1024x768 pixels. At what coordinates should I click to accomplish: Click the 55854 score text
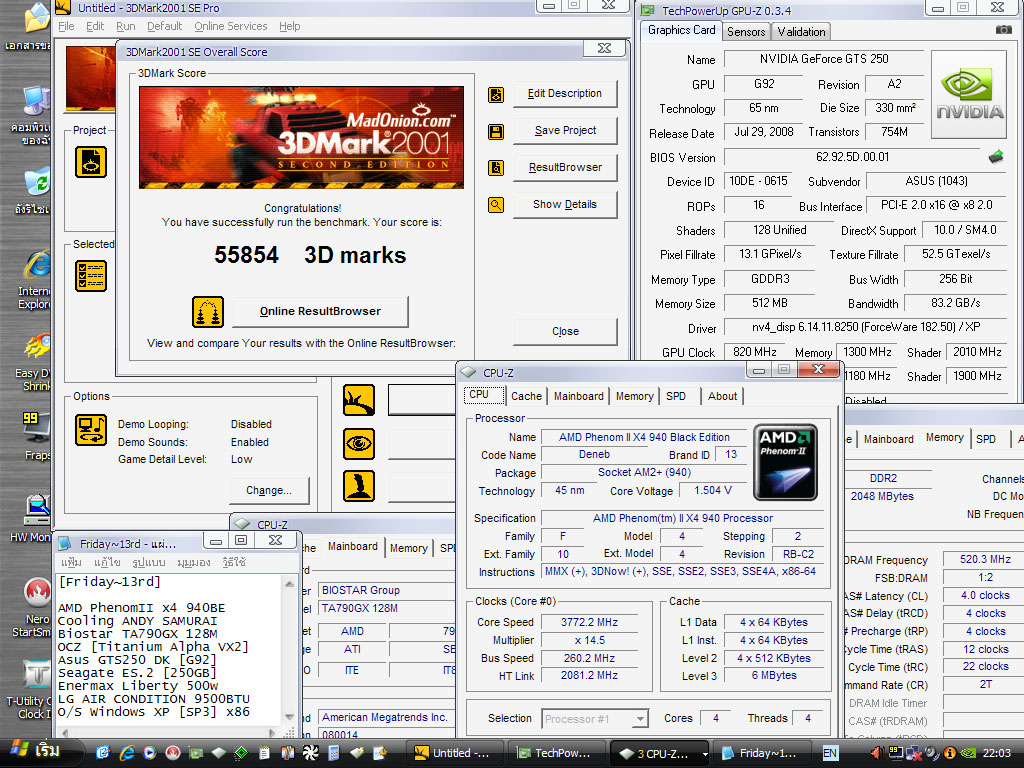(x=246, y=255)
